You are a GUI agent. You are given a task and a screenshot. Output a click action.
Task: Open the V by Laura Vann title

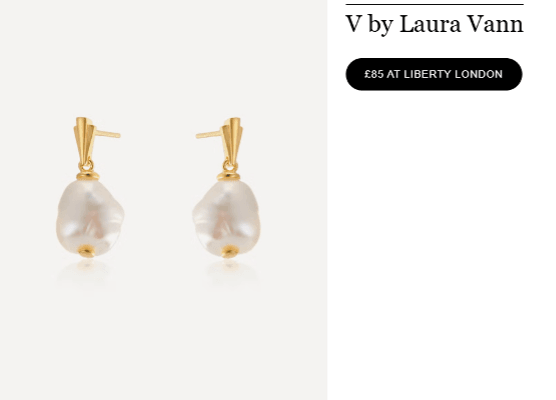click(434, 24)
